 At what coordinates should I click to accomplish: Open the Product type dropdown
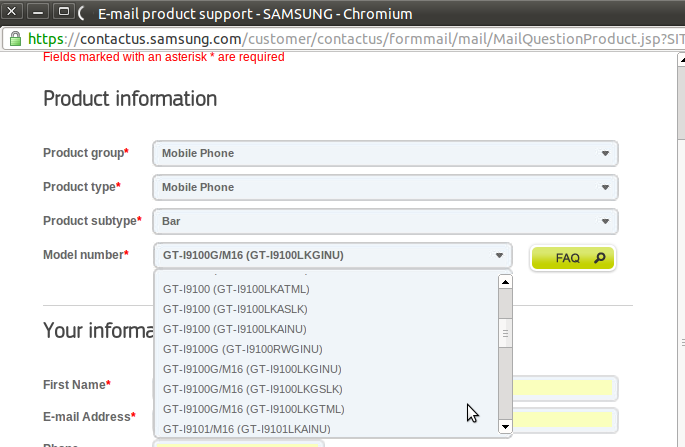coord(385,187)
